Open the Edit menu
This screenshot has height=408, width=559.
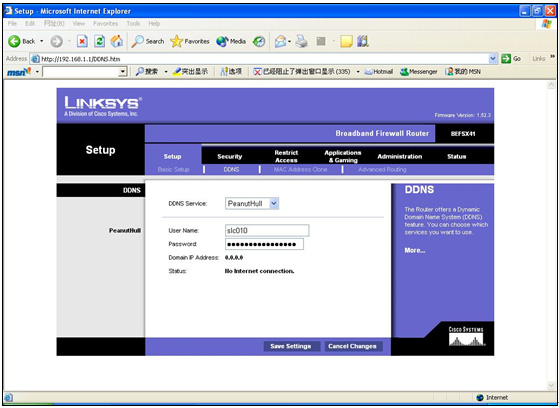(x=30, y=24)
